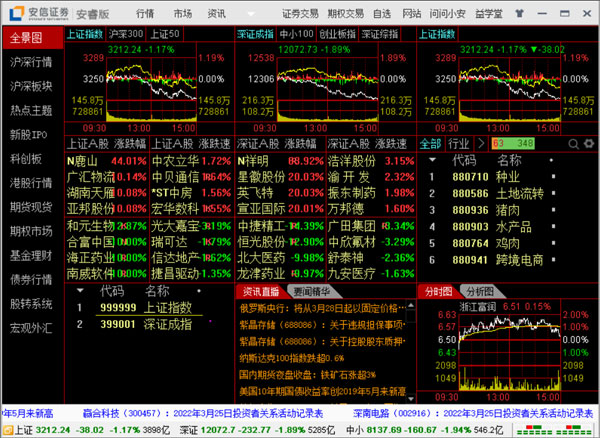The height and width of the screenshot is (438, 600).
Task: Switch to the 深证综指 chart tab
Action: 380,34
